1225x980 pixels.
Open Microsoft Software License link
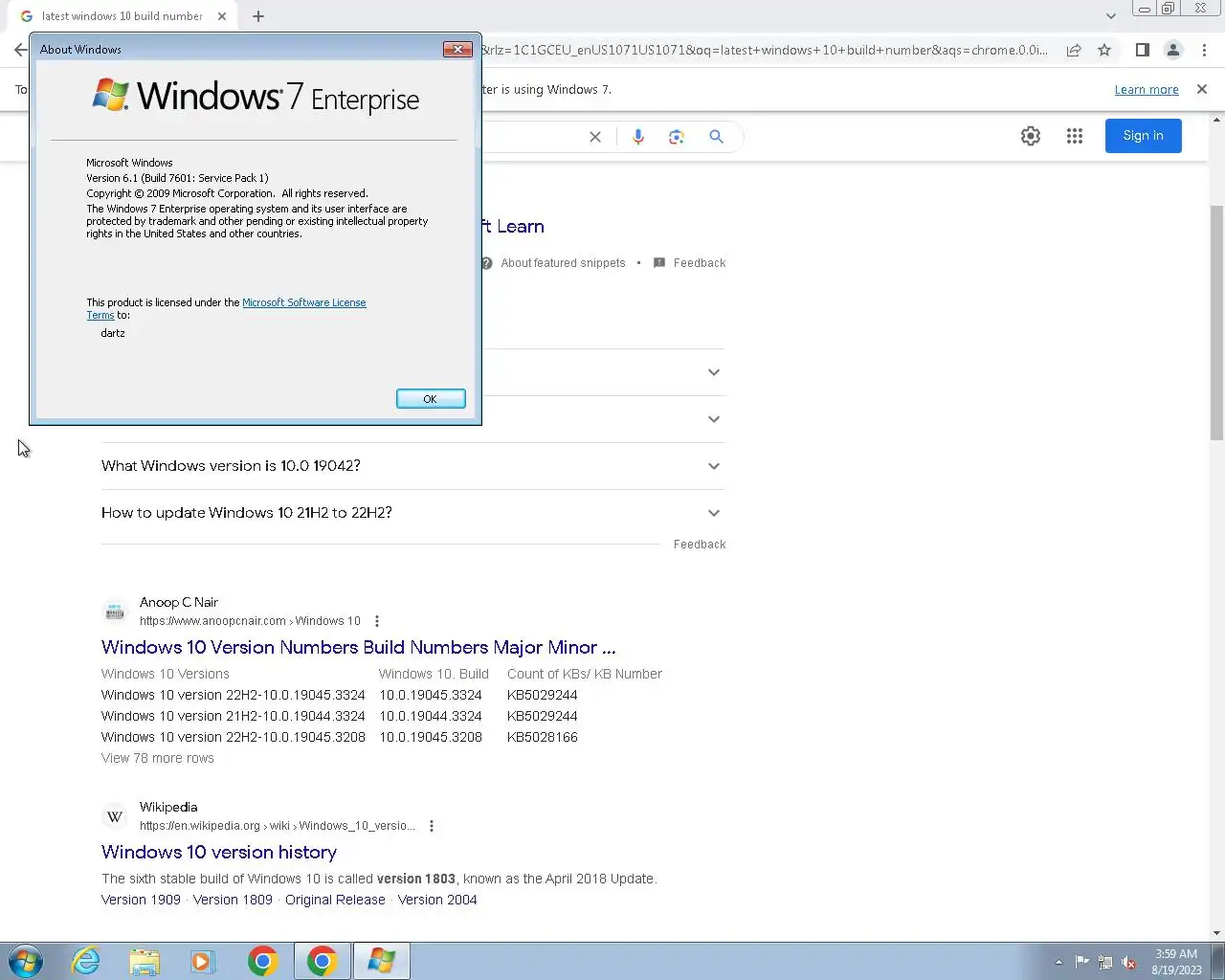303,302
